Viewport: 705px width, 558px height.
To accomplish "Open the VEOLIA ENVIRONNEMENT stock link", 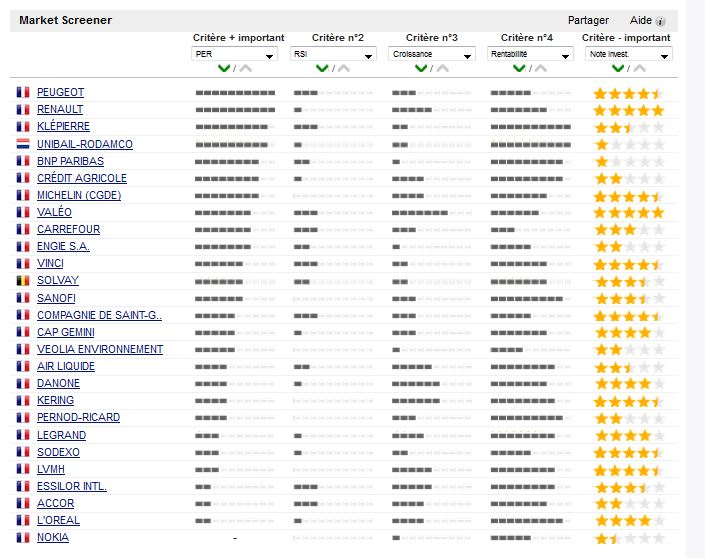I will [x=100, y=349].
